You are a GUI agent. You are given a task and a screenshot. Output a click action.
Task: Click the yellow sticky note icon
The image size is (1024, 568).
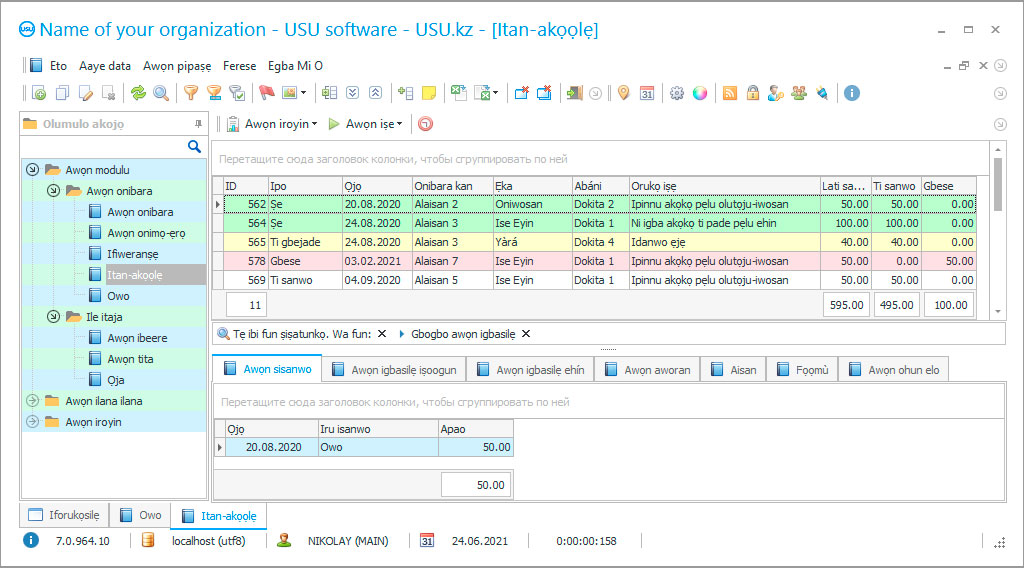pyautogui.click(x=429, y=93)
